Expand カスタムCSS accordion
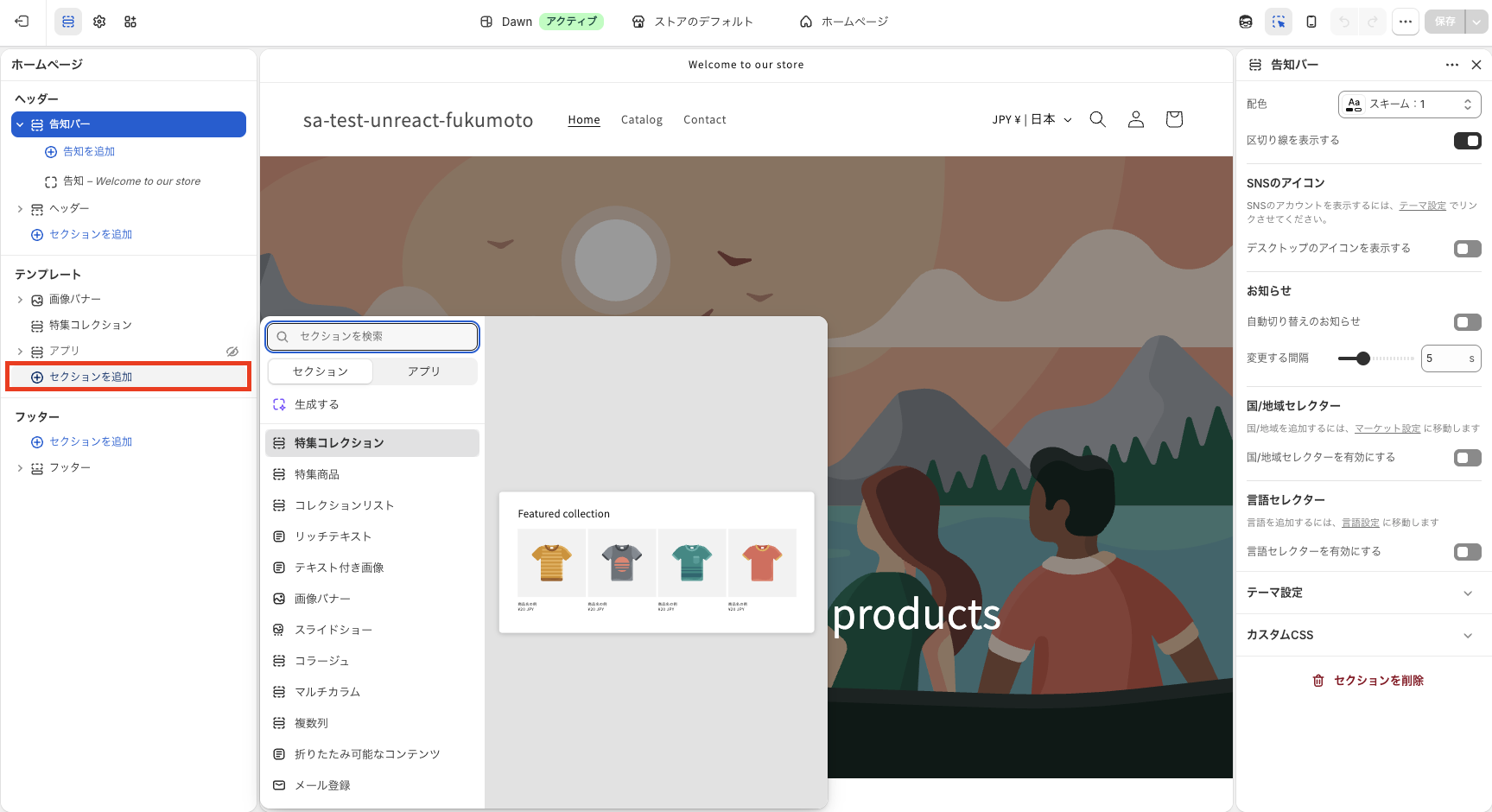Viewport: 1492px width, 812px height. click(x=1364, y=635)
